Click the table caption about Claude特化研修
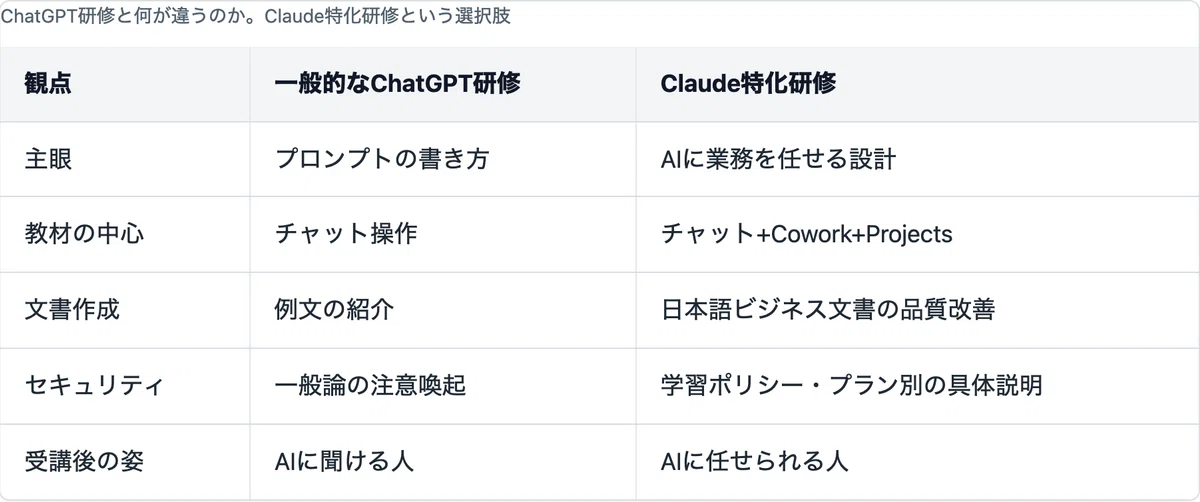Screen dimensions: 1200x502 [x=256, y=18]
